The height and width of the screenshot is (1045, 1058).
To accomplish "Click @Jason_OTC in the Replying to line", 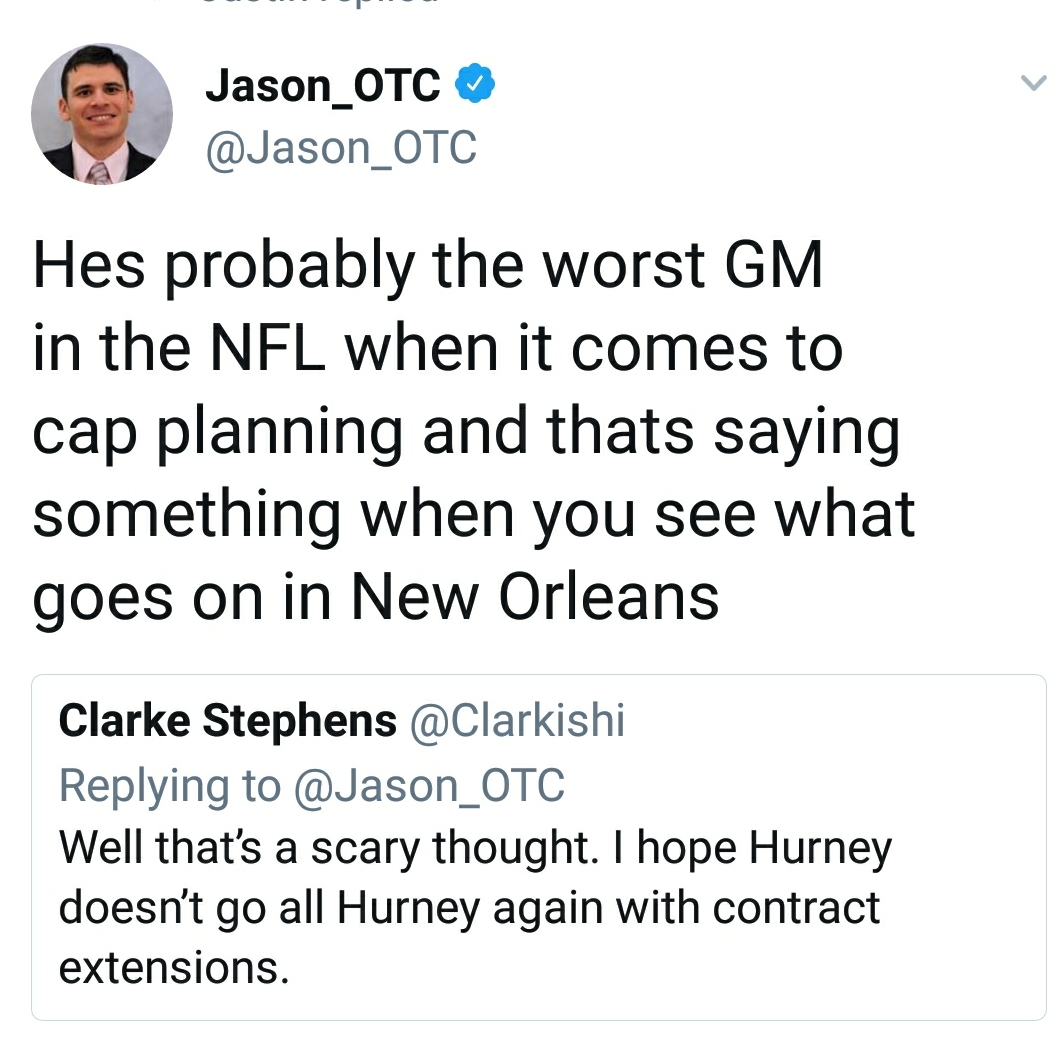I will 429,786.
